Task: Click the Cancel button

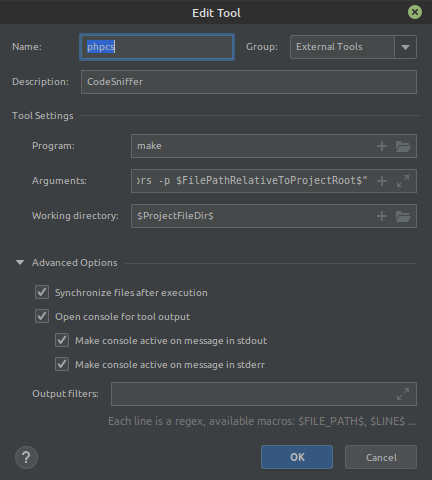Action: click(x=381, y=457)
